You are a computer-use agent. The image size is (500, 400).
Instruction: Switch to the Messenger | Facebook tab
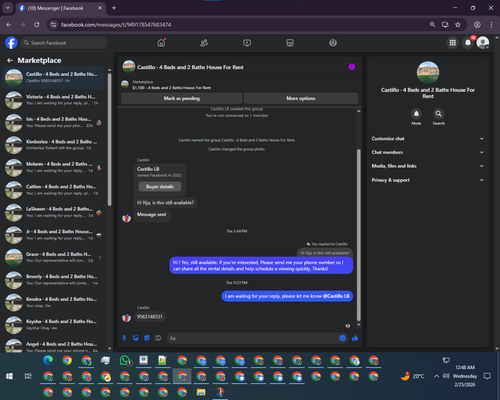point(60,8)
